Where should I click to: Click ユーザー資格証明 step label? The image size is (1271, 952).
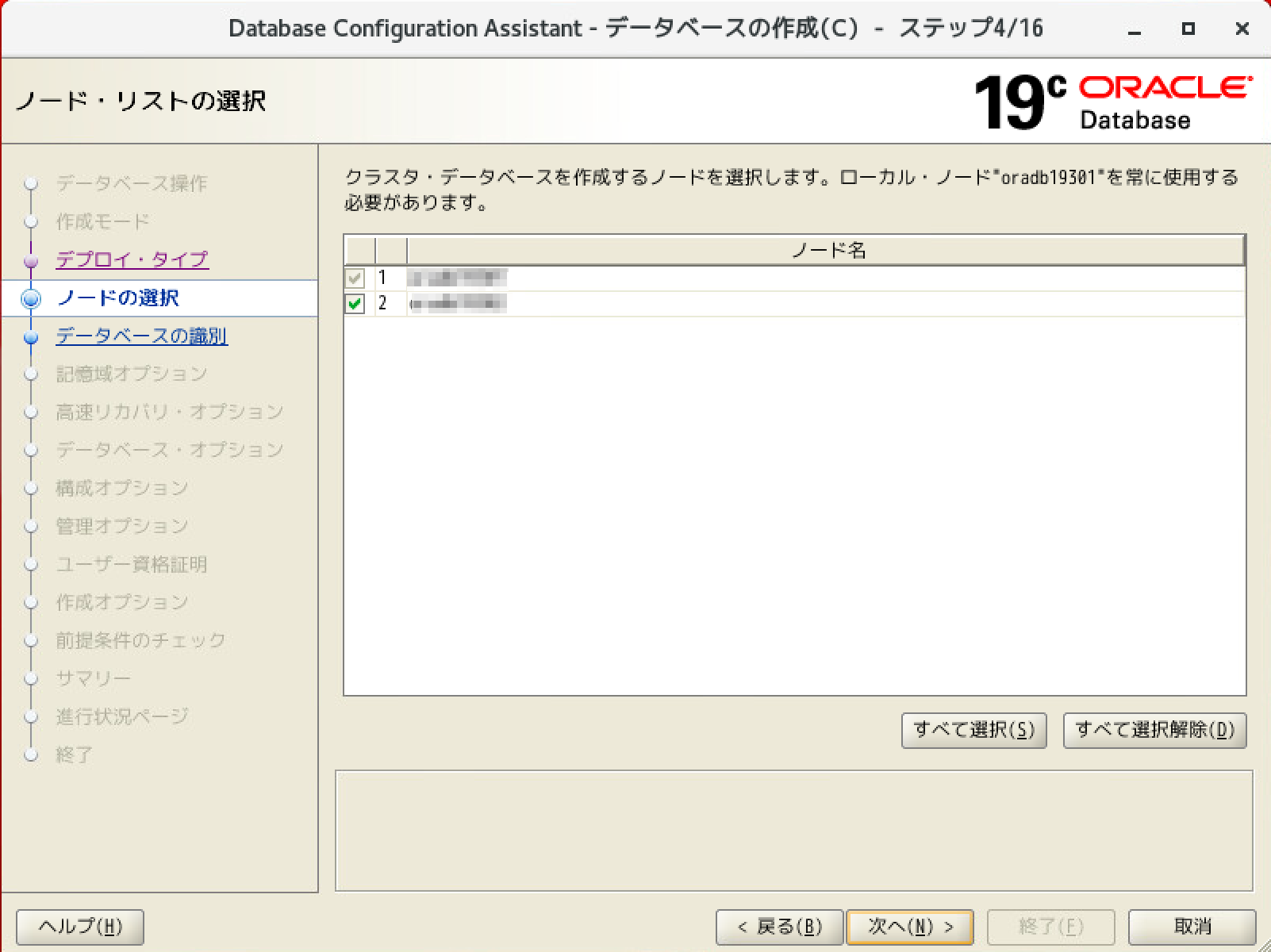(x=132, y=564)
